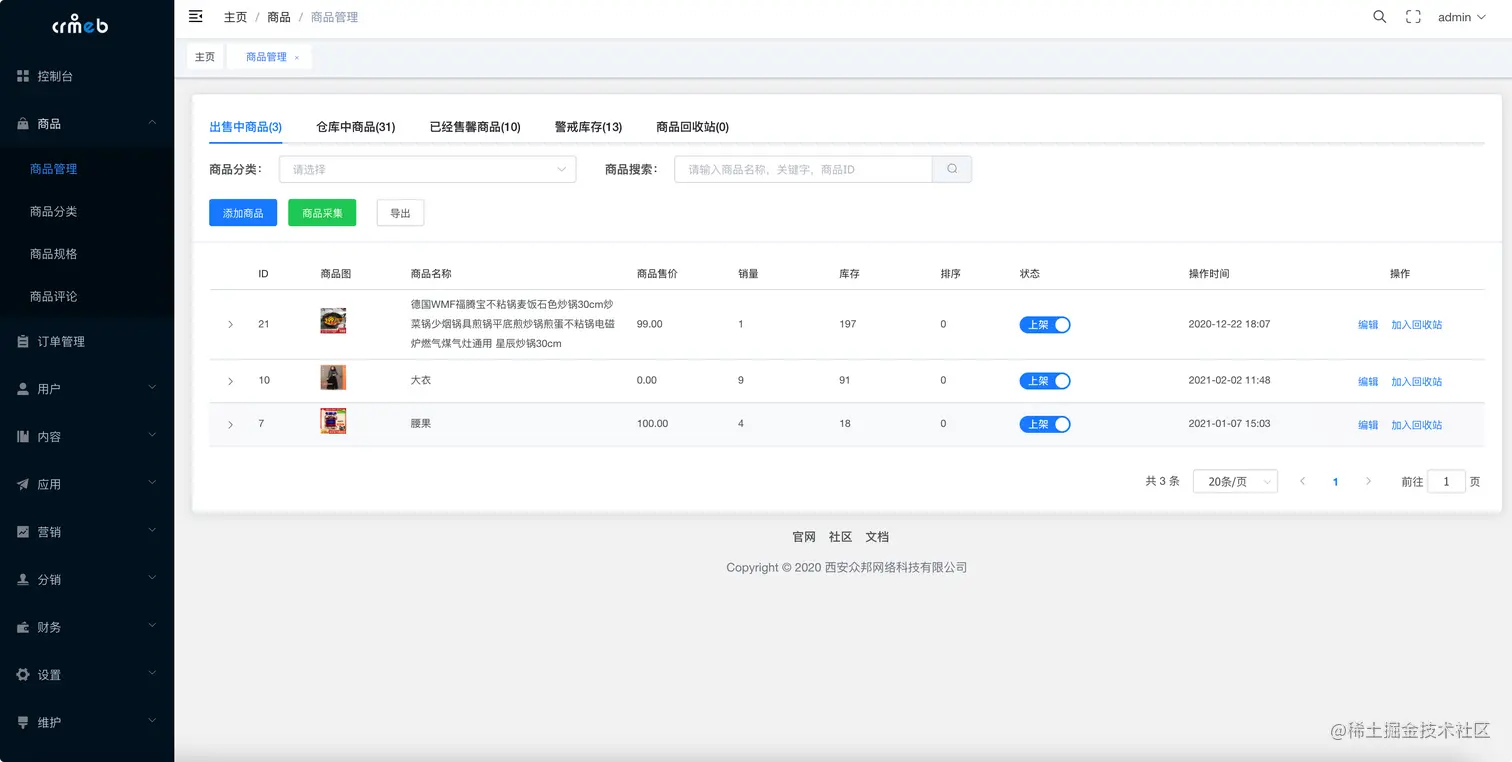Viewport: 1512px width, 762px height.
Task: Click the 添加商品 button
Action: 243,213
